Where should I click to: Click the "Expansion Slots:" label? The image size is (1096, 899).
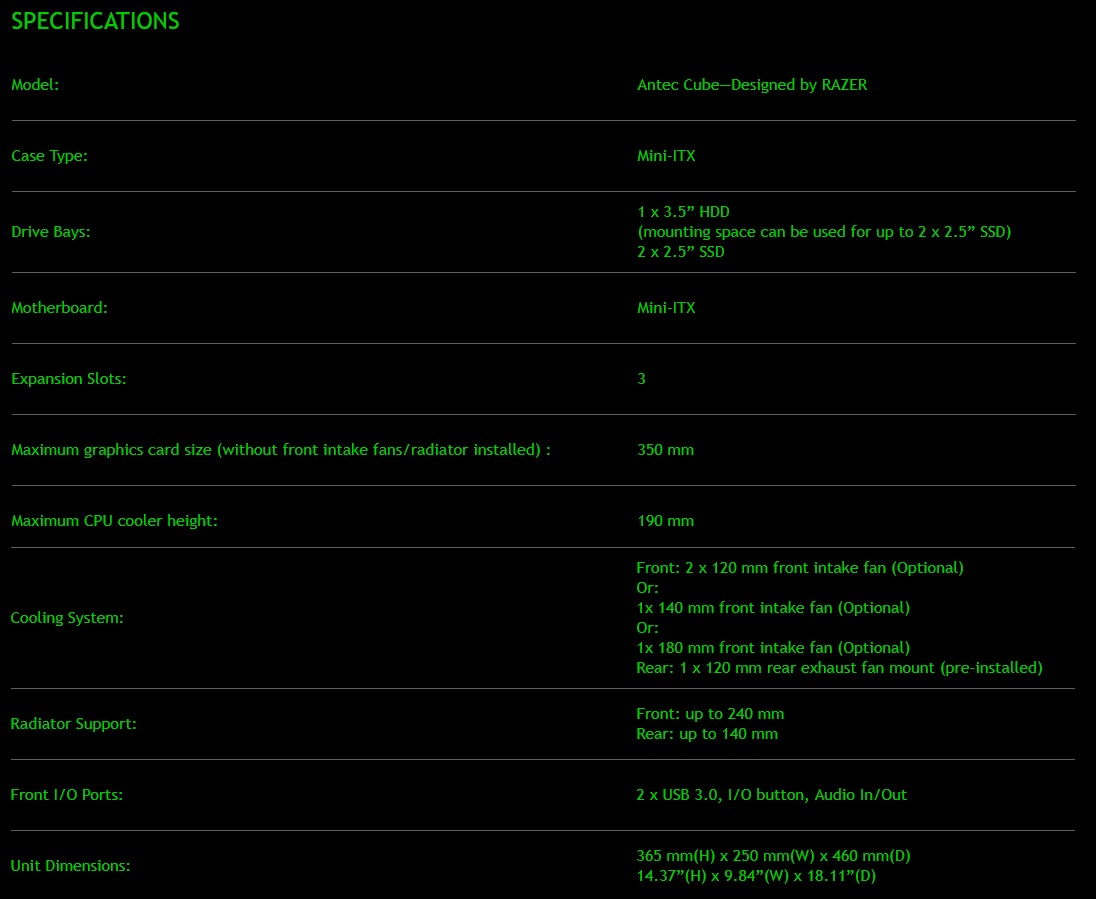pyautogui.click(x=68, y=379)
